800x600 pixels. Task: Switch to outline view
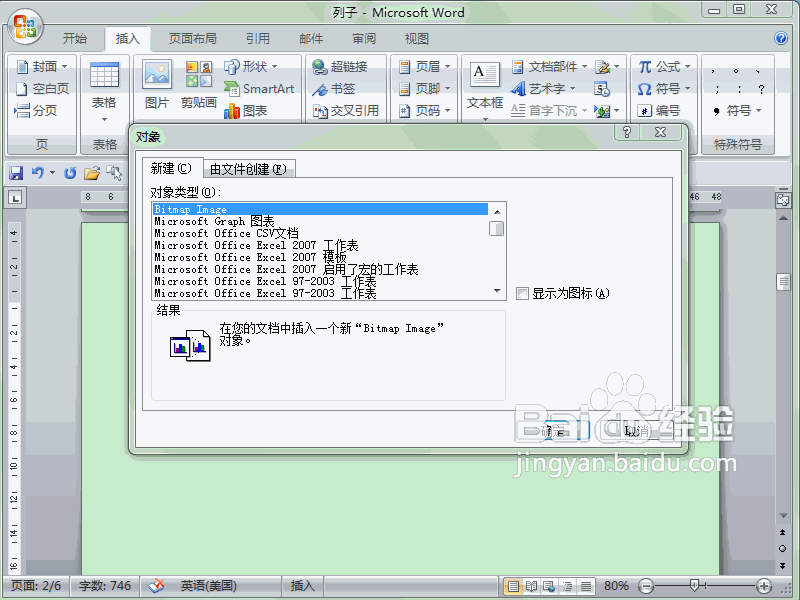(x=567, y=586)
